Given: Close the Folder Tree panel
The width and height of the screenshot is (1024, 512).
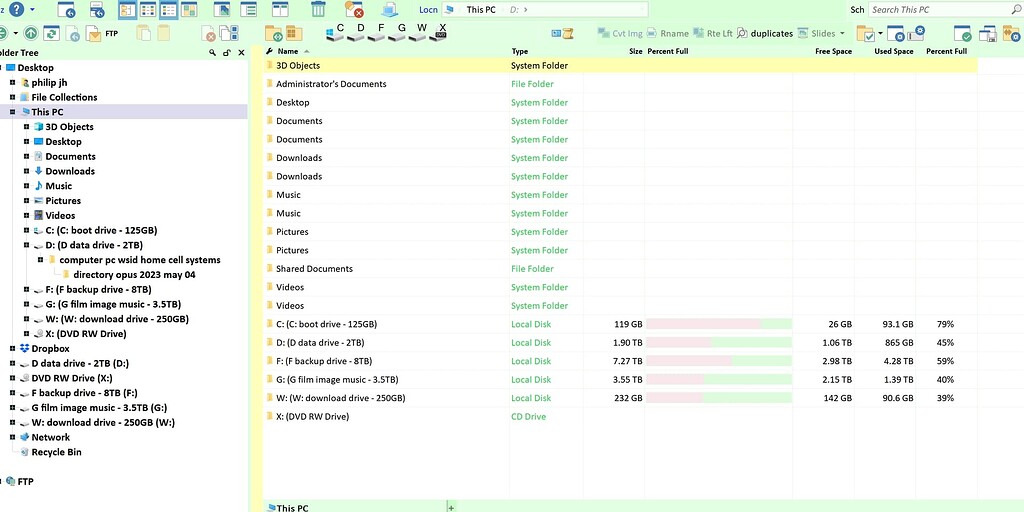Looking at the screenshot, I should point(241,53).
